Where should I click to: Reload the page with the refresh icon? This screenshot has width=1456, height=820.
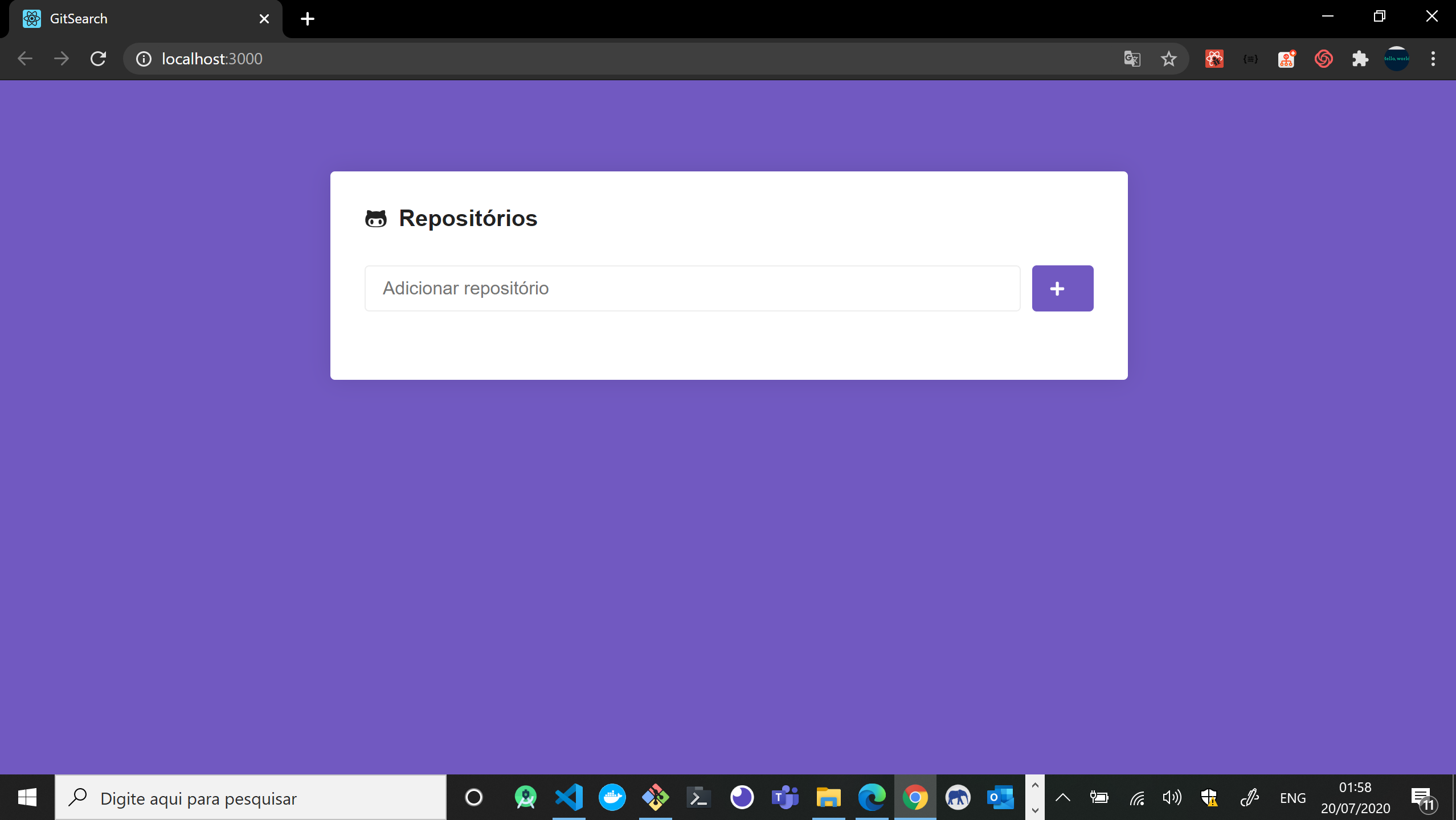pos(98,59)
